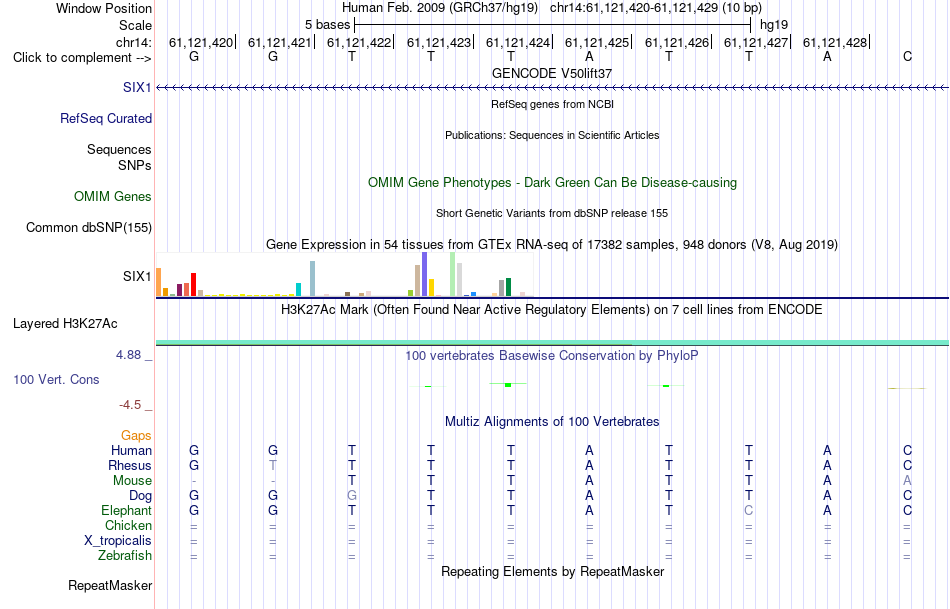The height and width of the screenshot is (609, 950).
Task: Click the chr14: ruler label
Action: [134, 42]
